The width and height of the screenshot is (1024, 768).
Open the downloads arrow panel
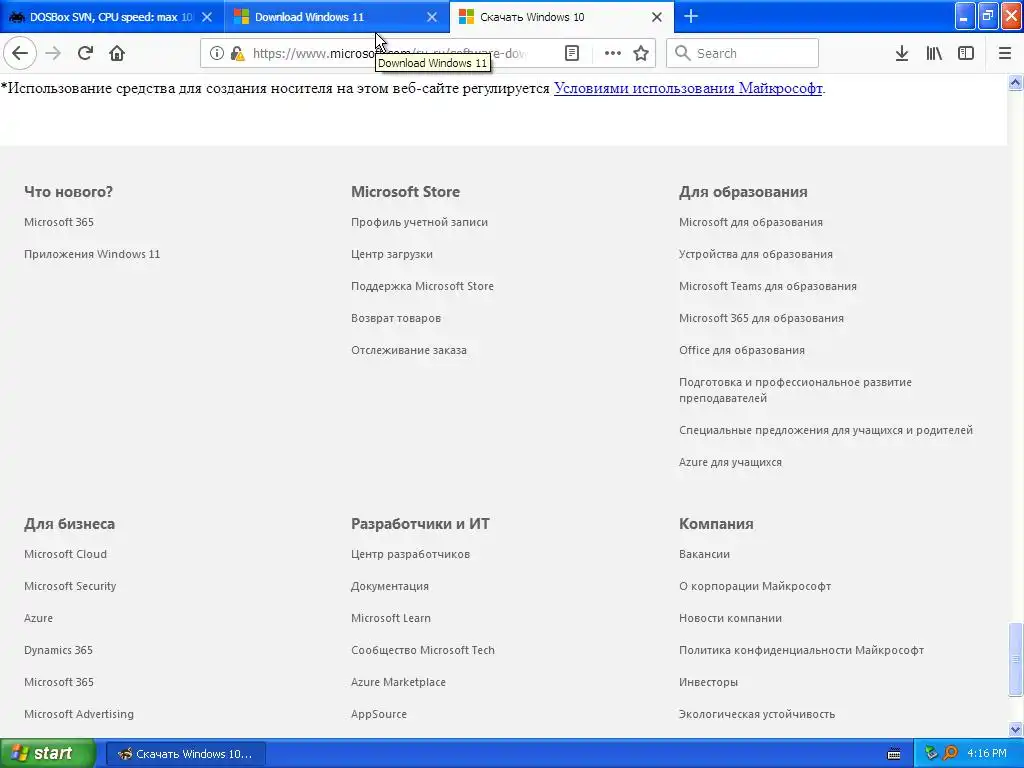click(x=901, y=54)
